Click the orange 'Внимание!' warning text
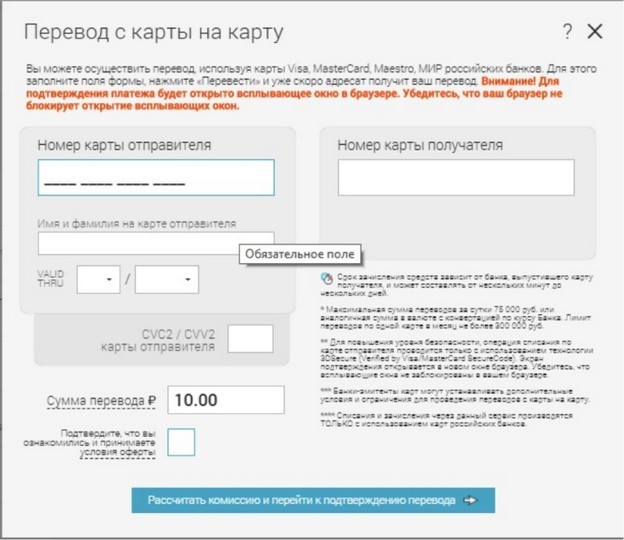 294,94
